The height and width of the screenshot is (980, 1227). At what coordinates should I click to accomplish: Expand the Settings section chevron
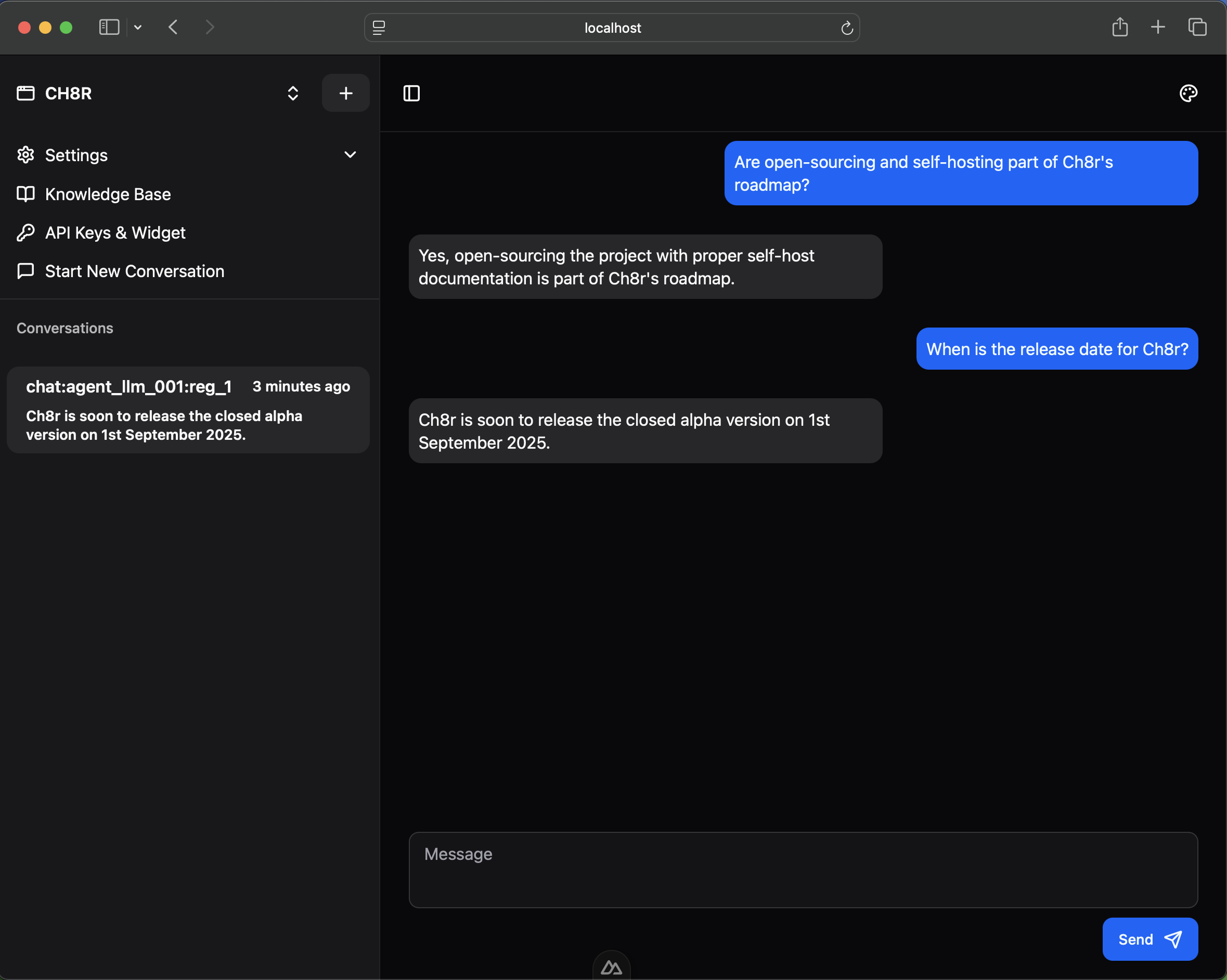tap(350, 155)
